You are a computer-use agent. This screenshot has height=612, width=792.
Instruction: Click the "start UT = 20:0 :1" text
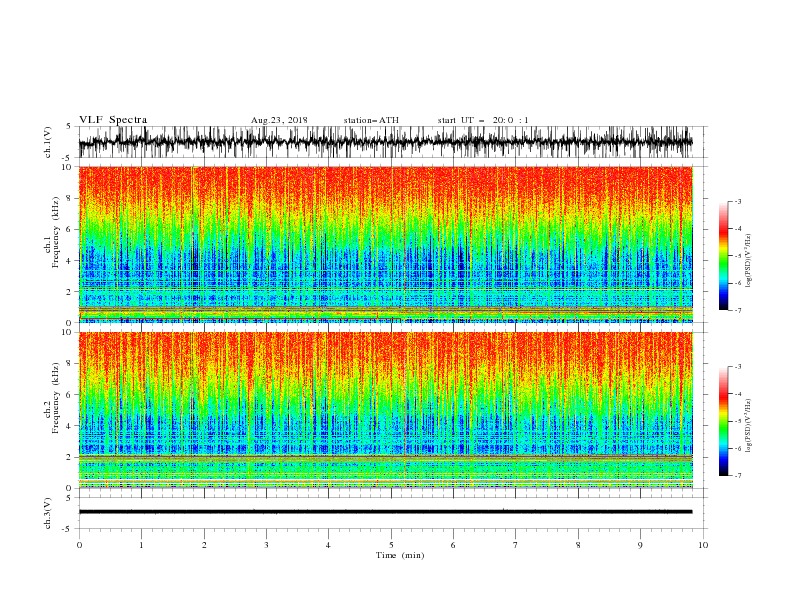pos(483,120)
